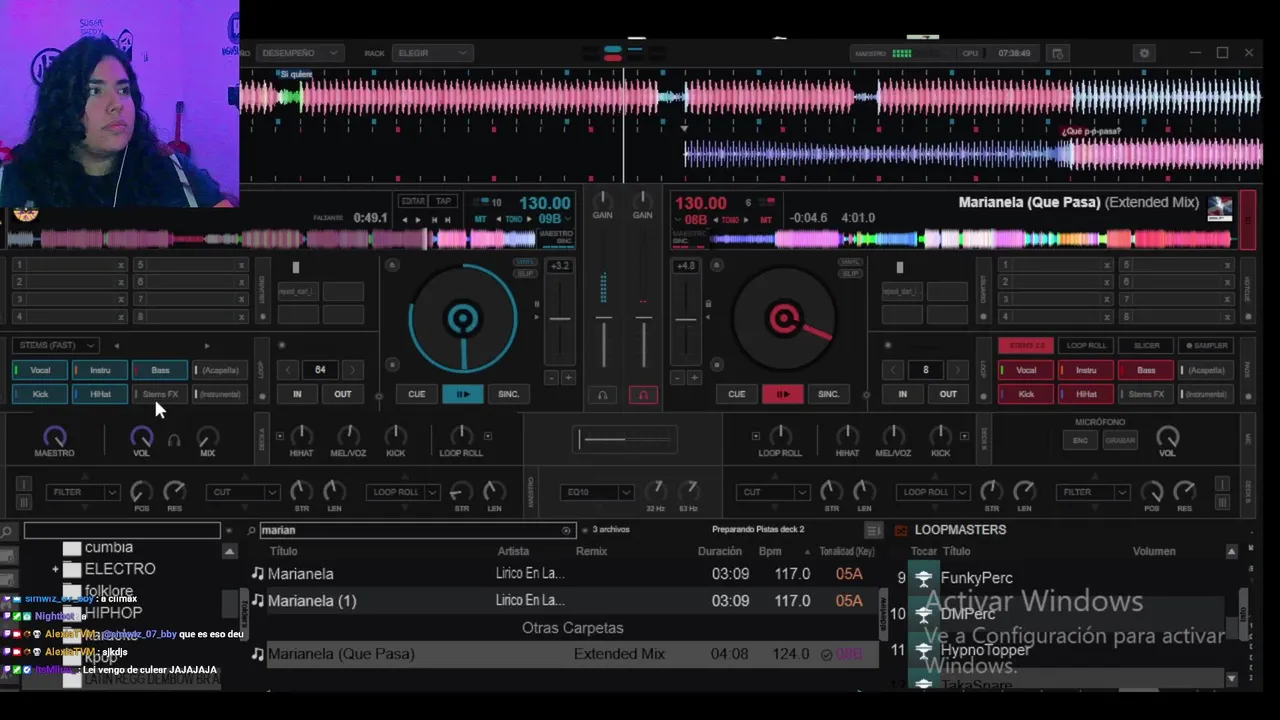Image resolution: width=1280 pixels, height=720 pixels.
Task: Click the right deck loop OUT button
Action: pyautogui.click(x=948, y=394)
